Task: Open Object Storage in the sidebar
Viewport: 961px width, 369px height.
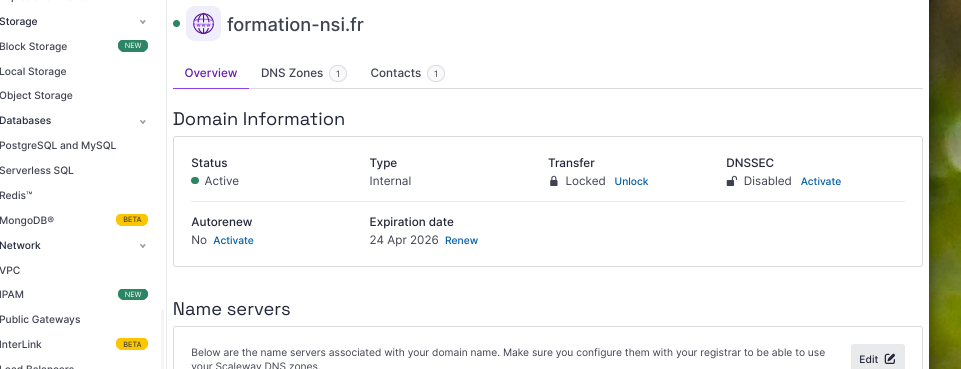Action: pos(36,96)
